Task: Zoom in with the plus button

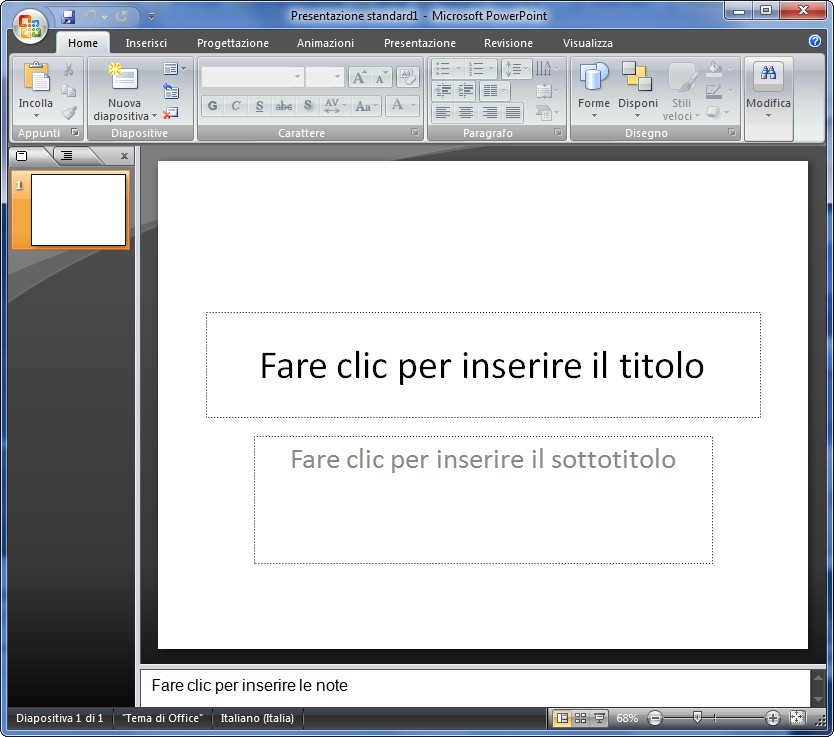Action: pyautogui.click(x=772, y=718)
